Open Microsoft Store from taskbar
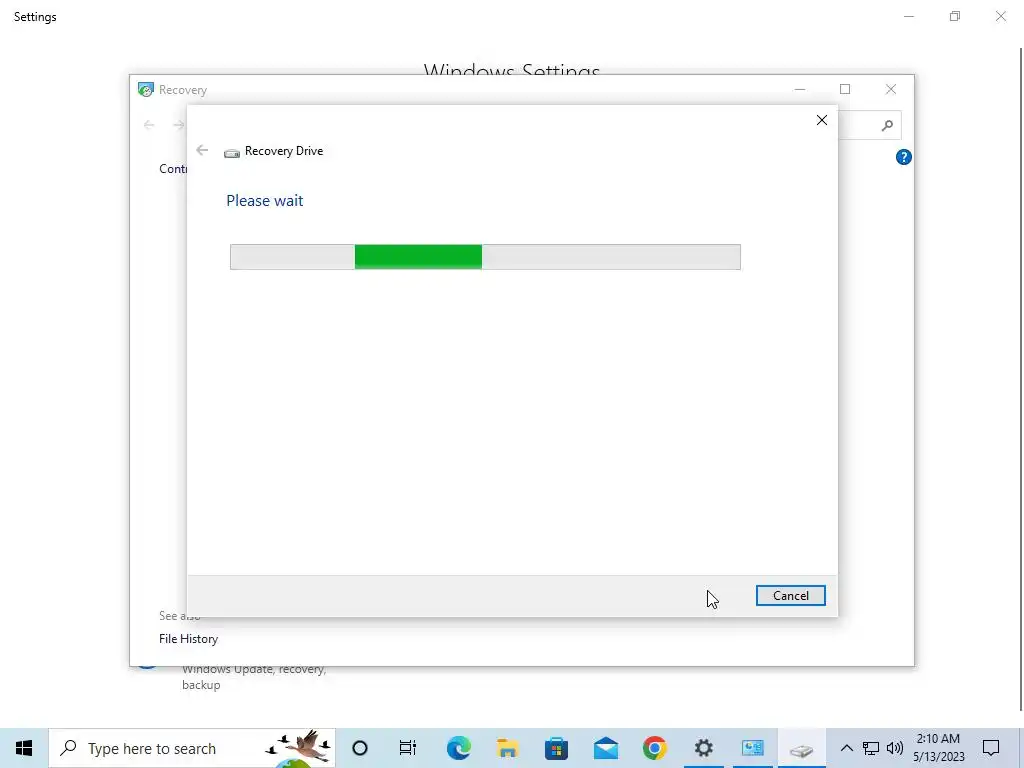The height and width of the screenshot is (768, 1024). tap(556, 748)
